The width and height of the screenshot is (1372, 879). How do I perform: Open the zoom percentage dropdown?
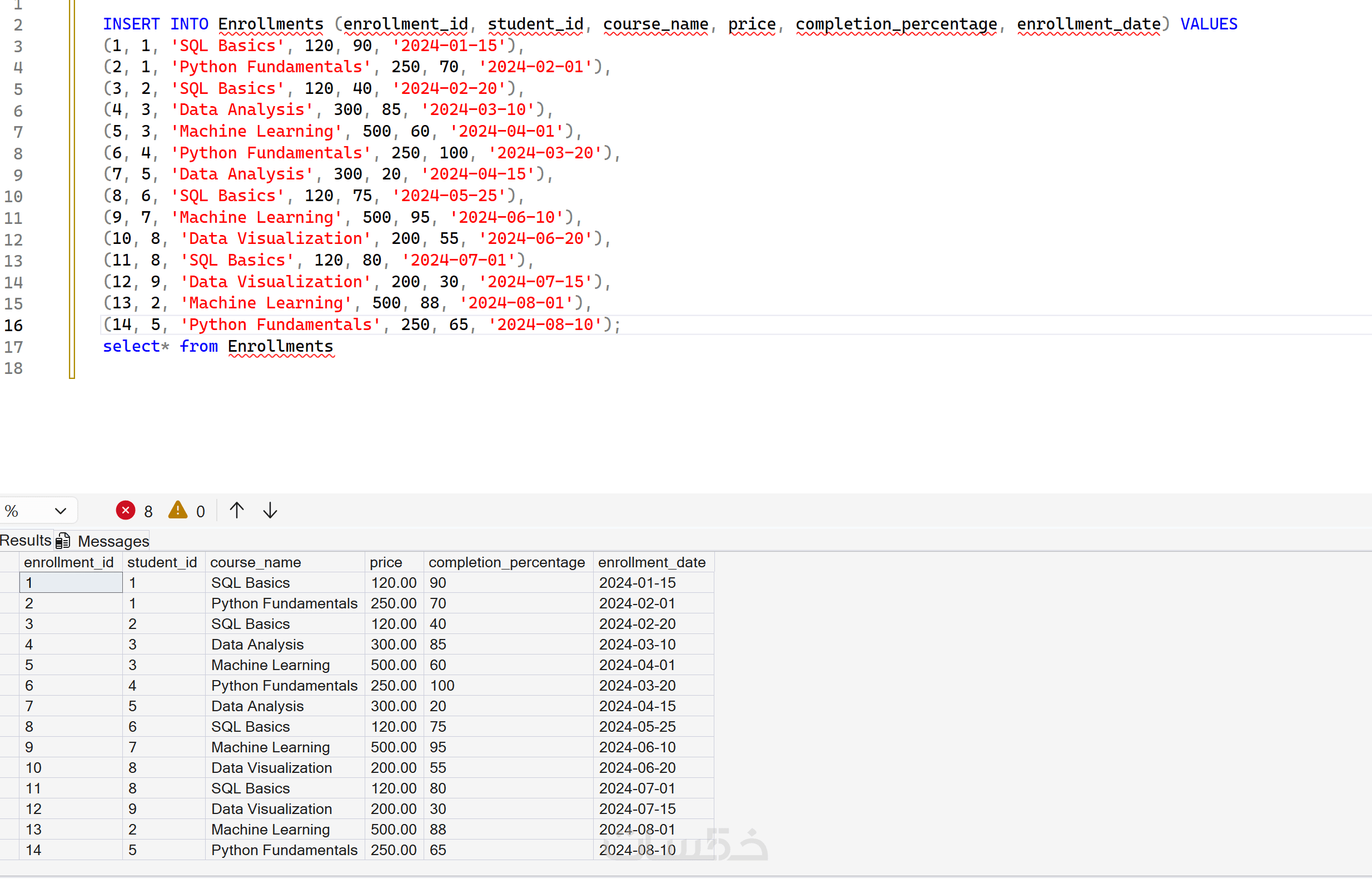(60, 511)
